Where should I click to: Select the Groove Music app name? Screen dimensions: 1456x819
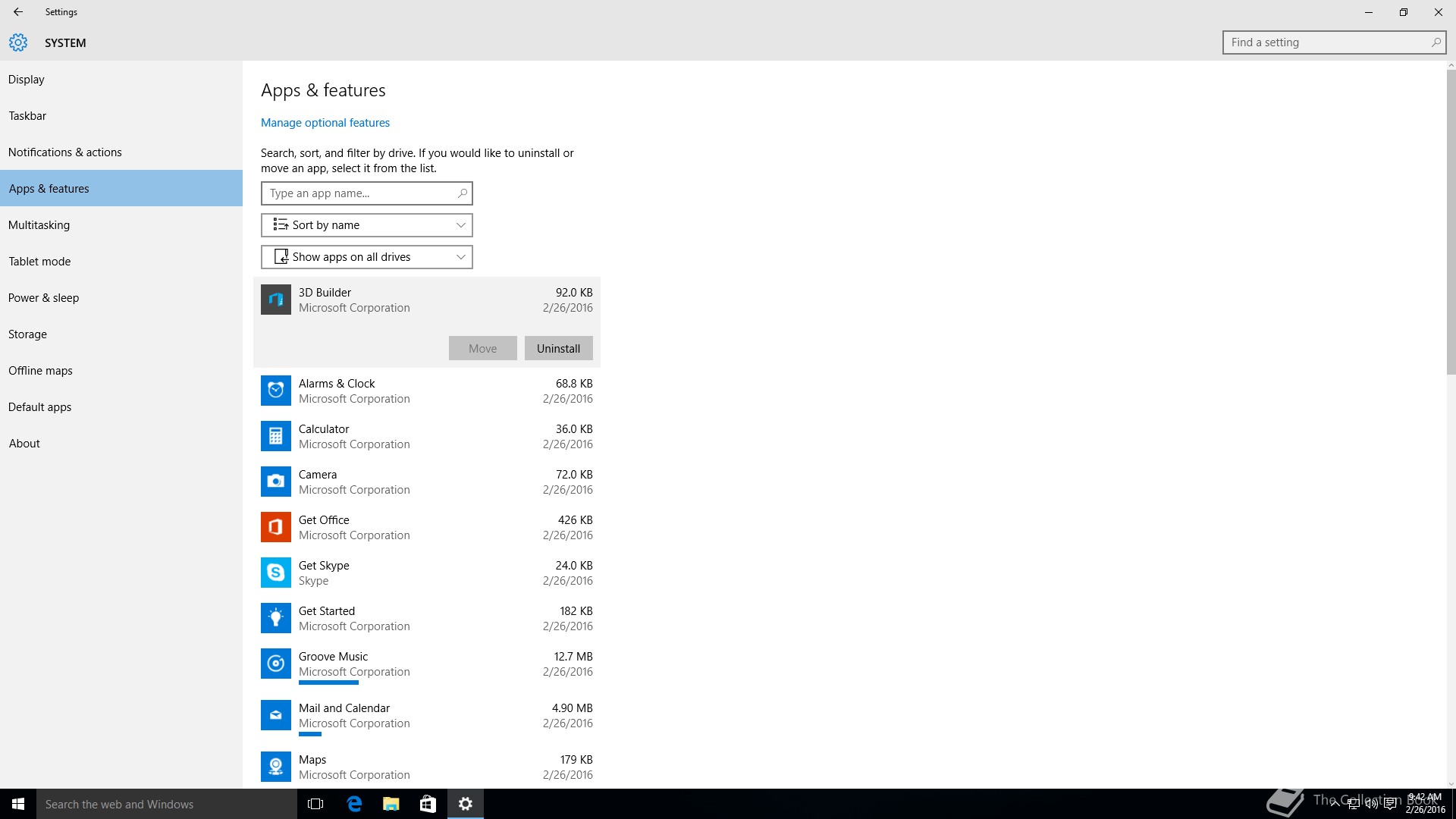[x=333, y=657]
